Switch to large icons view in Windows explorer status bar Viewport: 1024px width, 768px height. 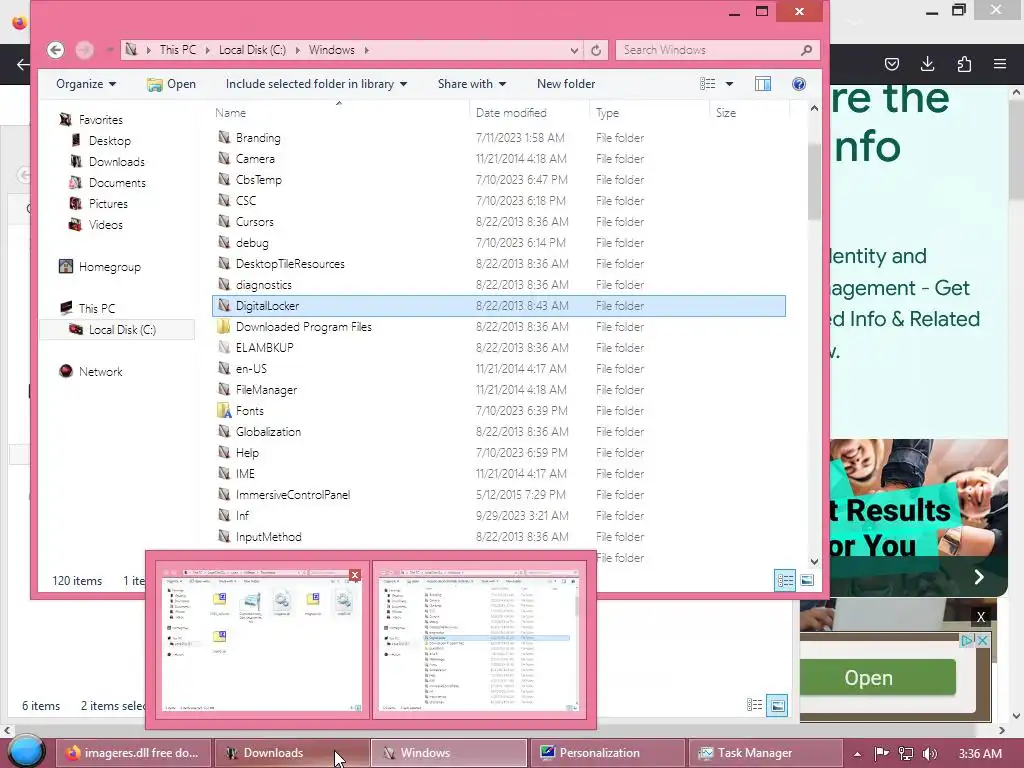point(807,580)
